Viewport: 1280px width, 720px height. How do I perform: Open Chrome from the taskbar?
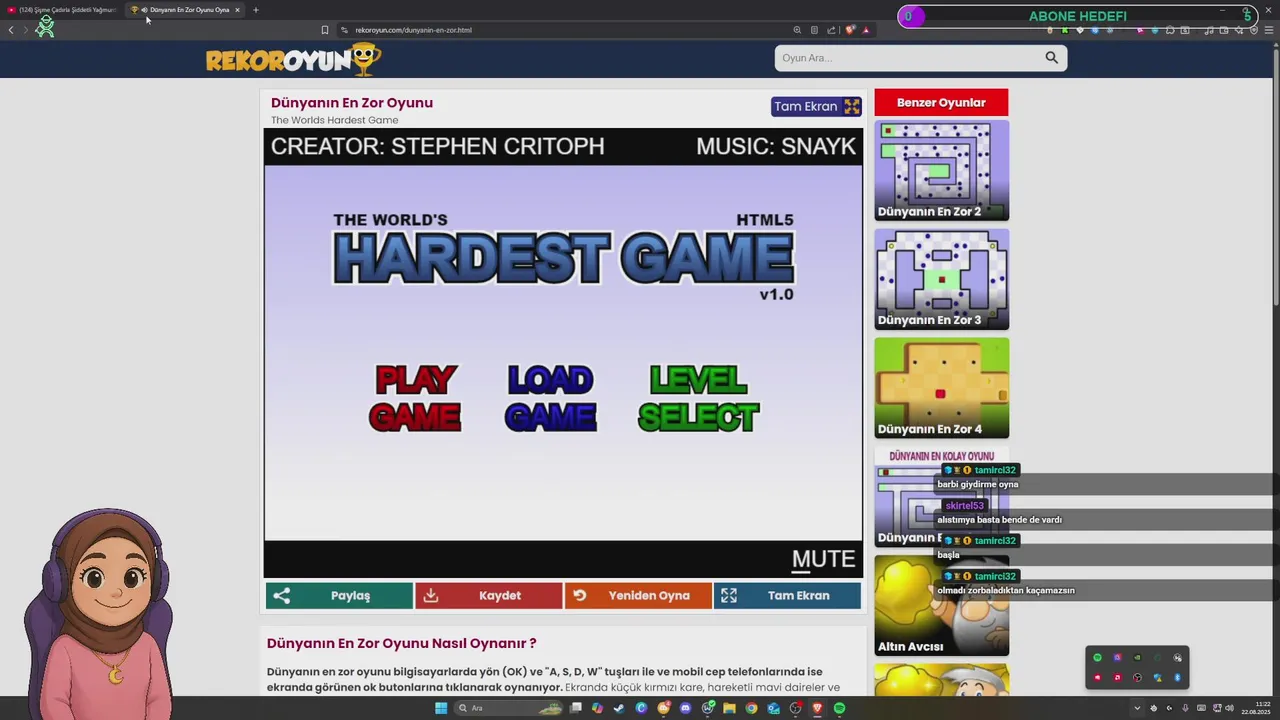click(x=751, y=708)
